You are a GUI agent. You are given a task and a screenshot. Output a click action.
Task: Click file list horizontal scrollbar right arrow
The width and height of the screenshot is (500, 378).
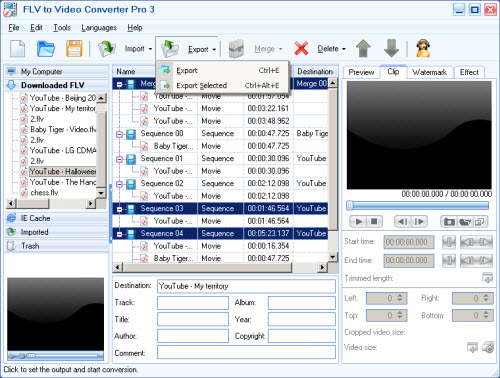click(x=90, y=203)
